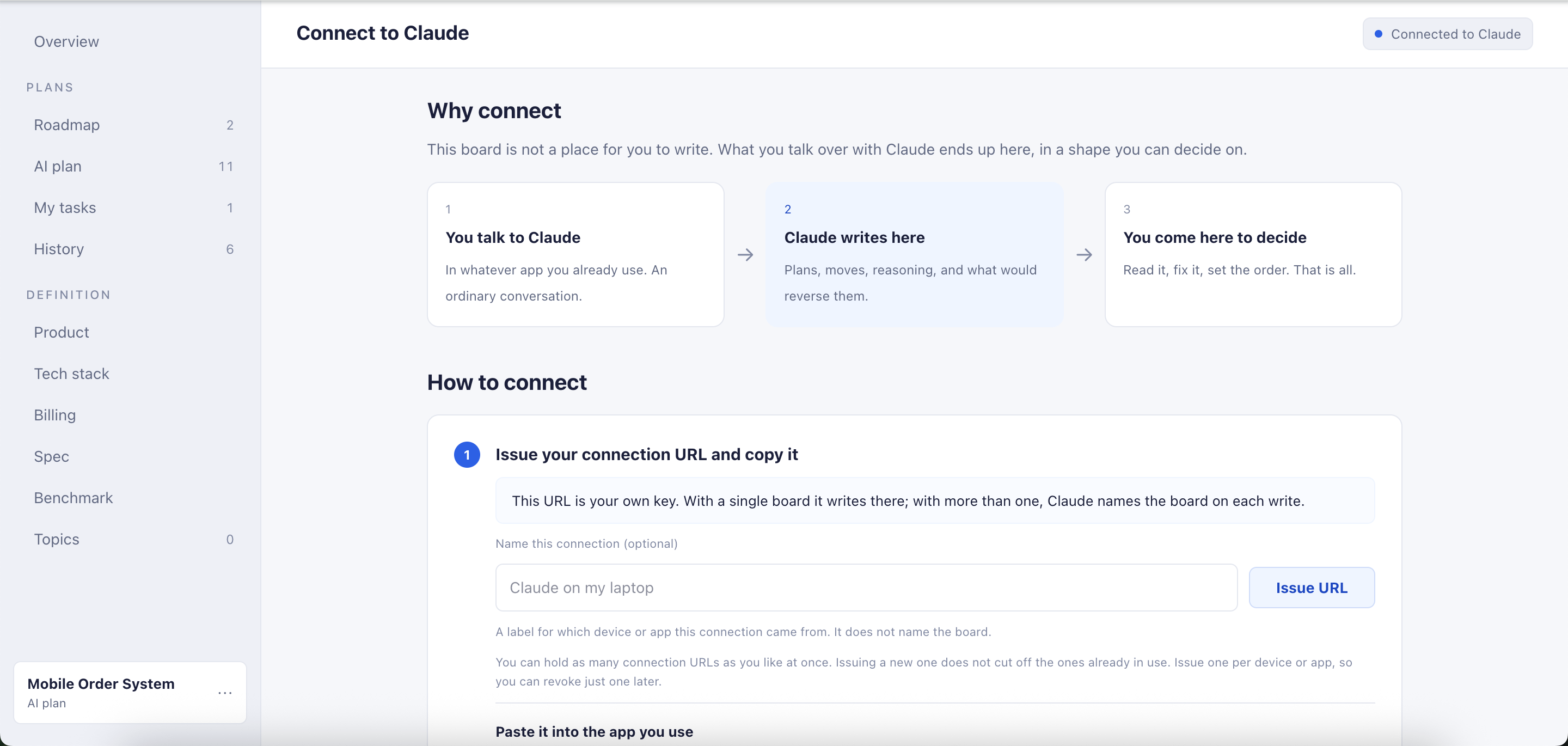Click the My tasks count badge 1
This screenshot has width=1568, height=746.
[229, 207]
